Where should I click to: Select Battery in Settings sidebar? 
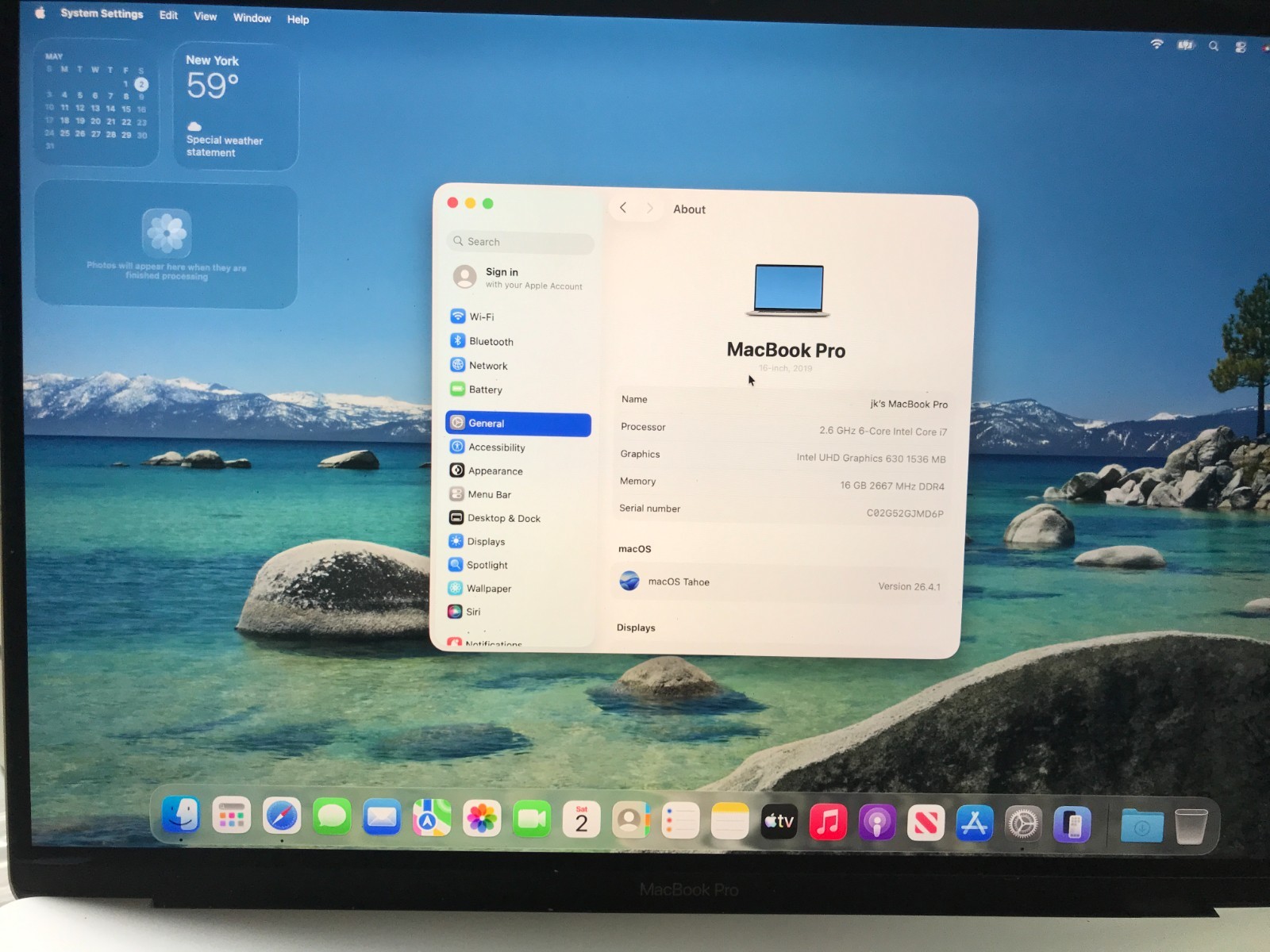point(518,390)
